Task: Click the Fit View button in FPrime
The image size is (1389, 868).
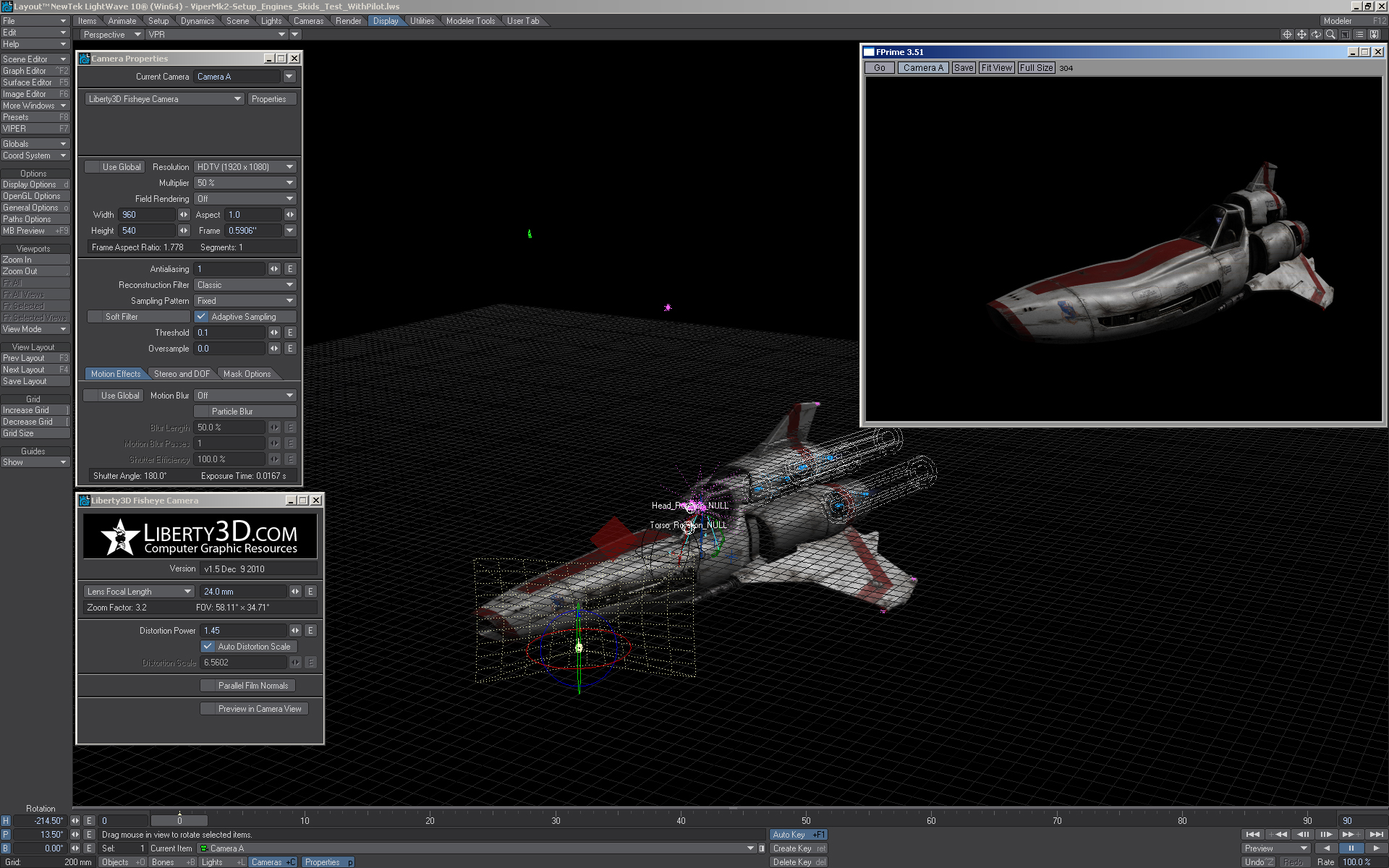Action: click(x=996, y=68)
